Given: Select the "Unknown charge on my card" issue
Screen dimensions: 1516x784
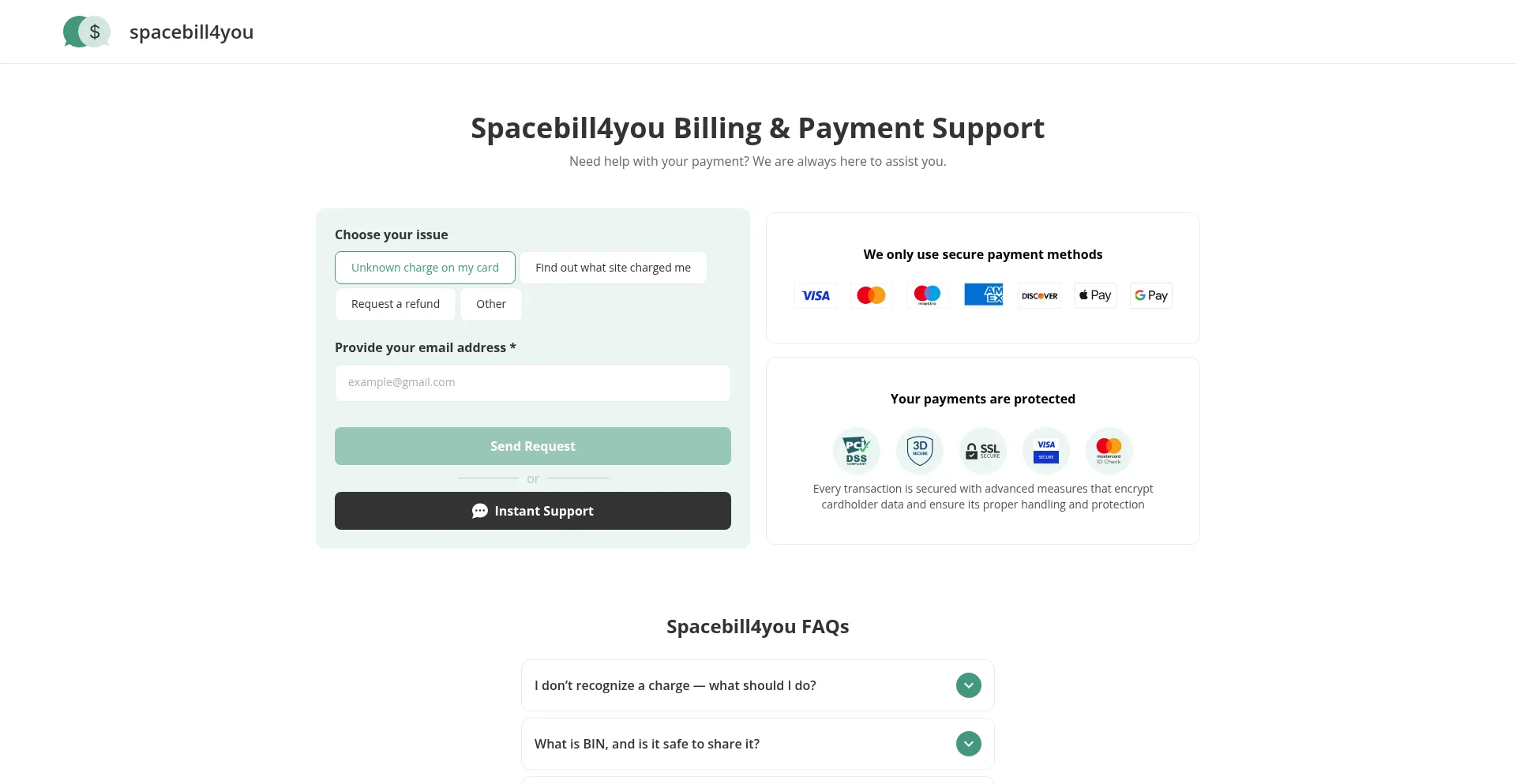Looking at the screenshot, I should pos(425,268).
